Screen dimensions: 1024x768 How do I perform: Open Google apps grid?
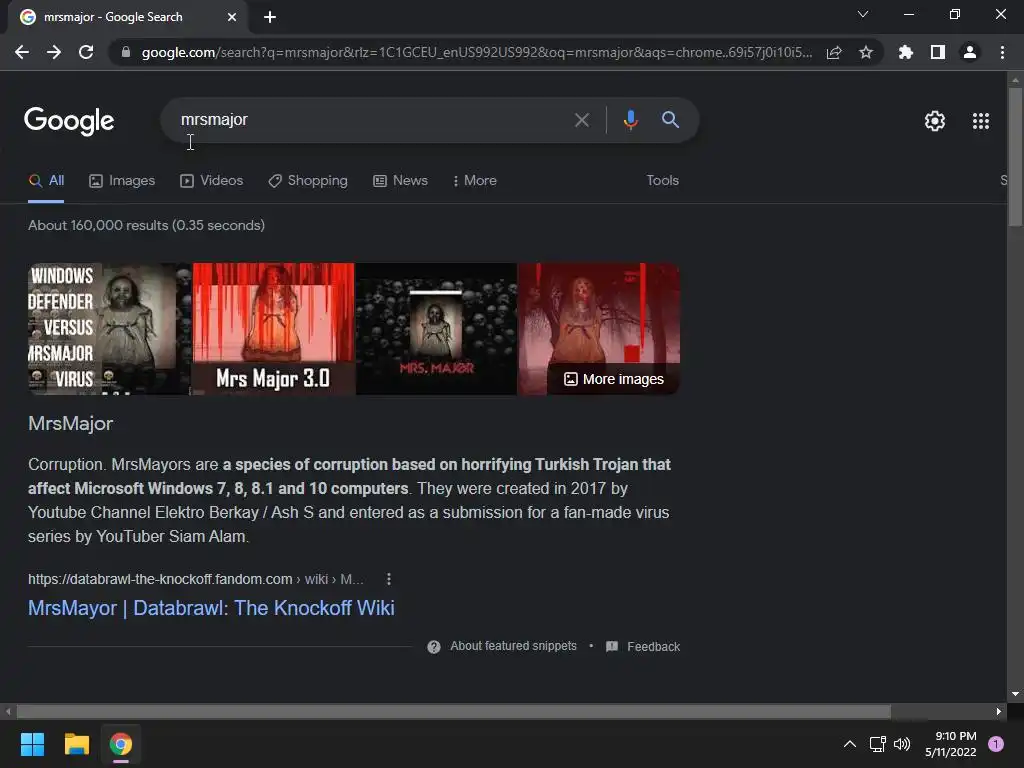pos(981,121)
